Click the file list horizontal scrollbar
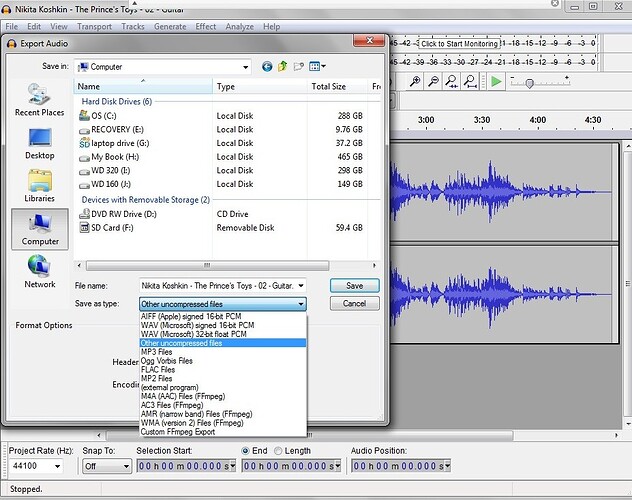632x500 pixels. [208, 266]
